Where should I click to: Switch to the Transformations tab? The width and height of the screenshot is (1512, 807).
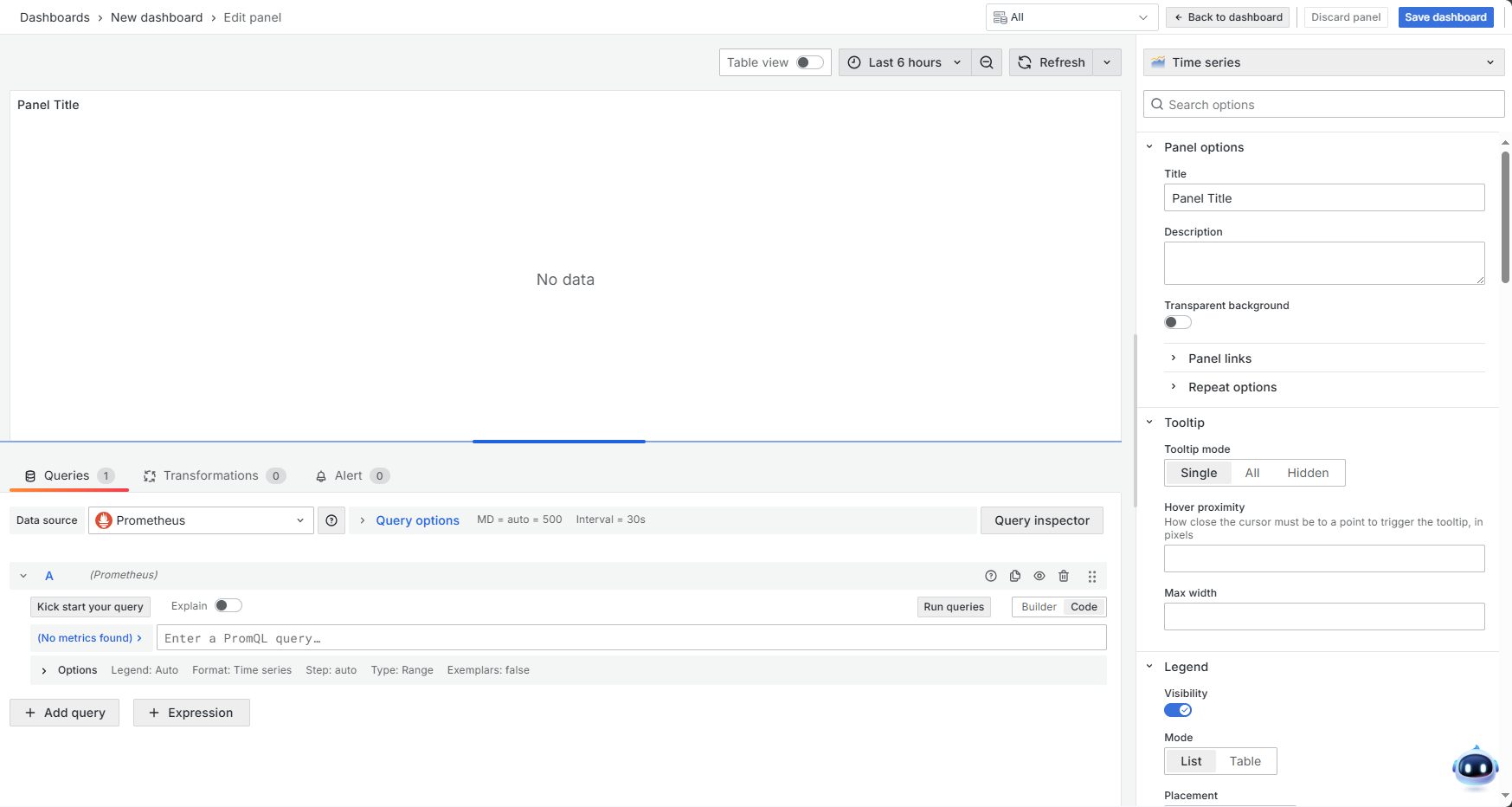(210, 475)
